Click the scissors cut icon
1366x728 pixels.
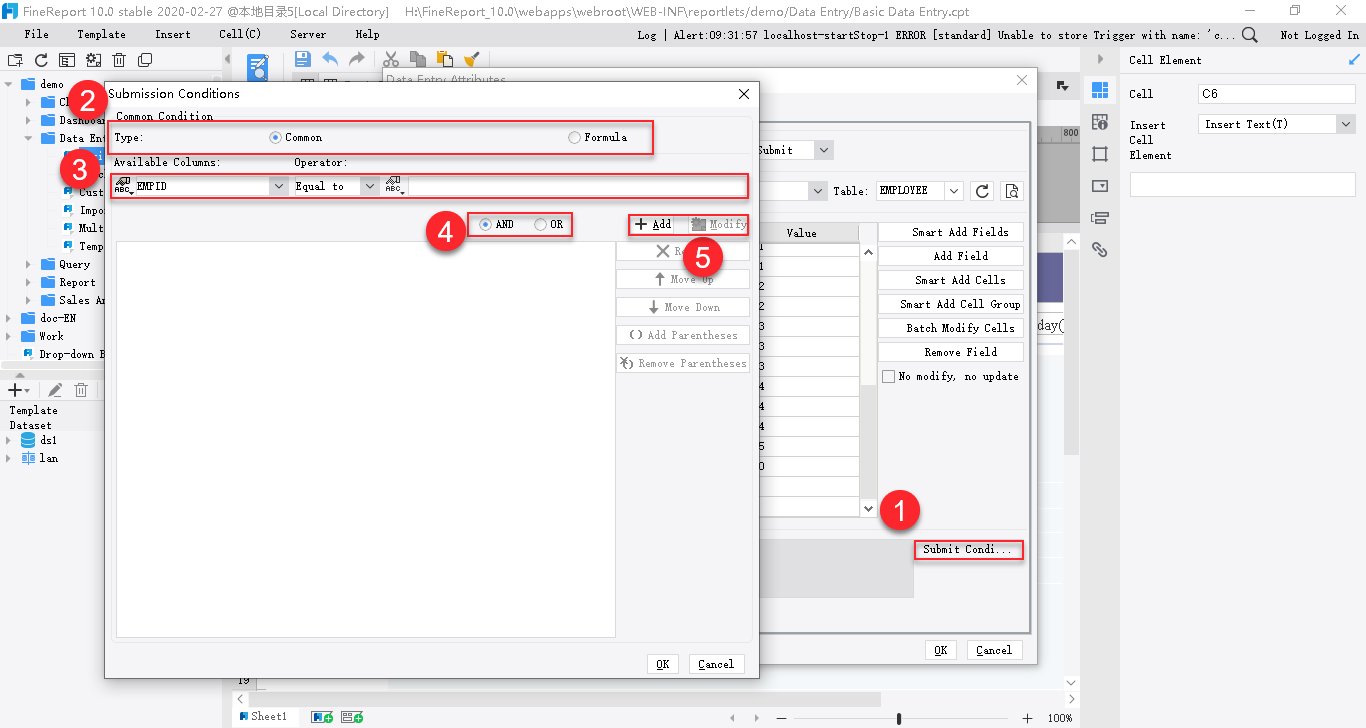pos(391,59)
